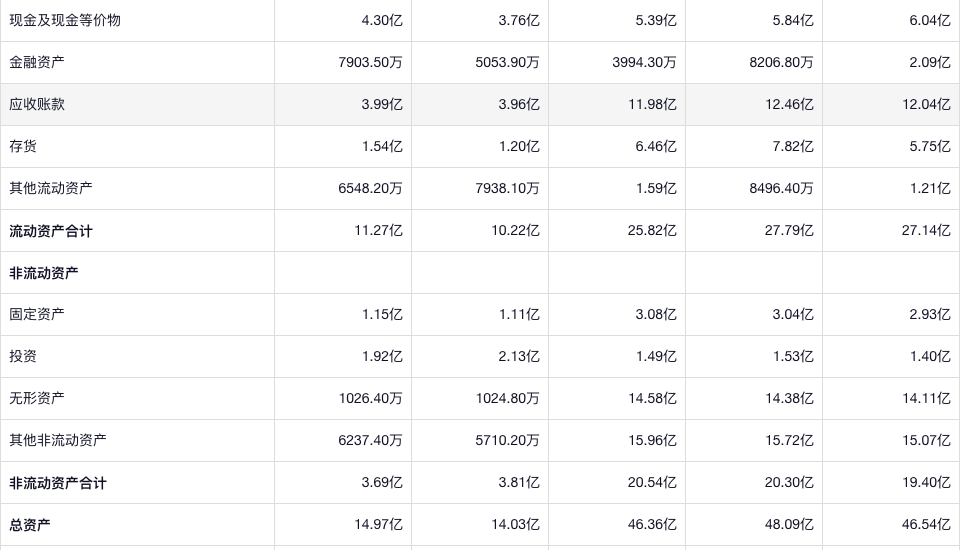Select the 金融资产 row label

coord(37,62)
